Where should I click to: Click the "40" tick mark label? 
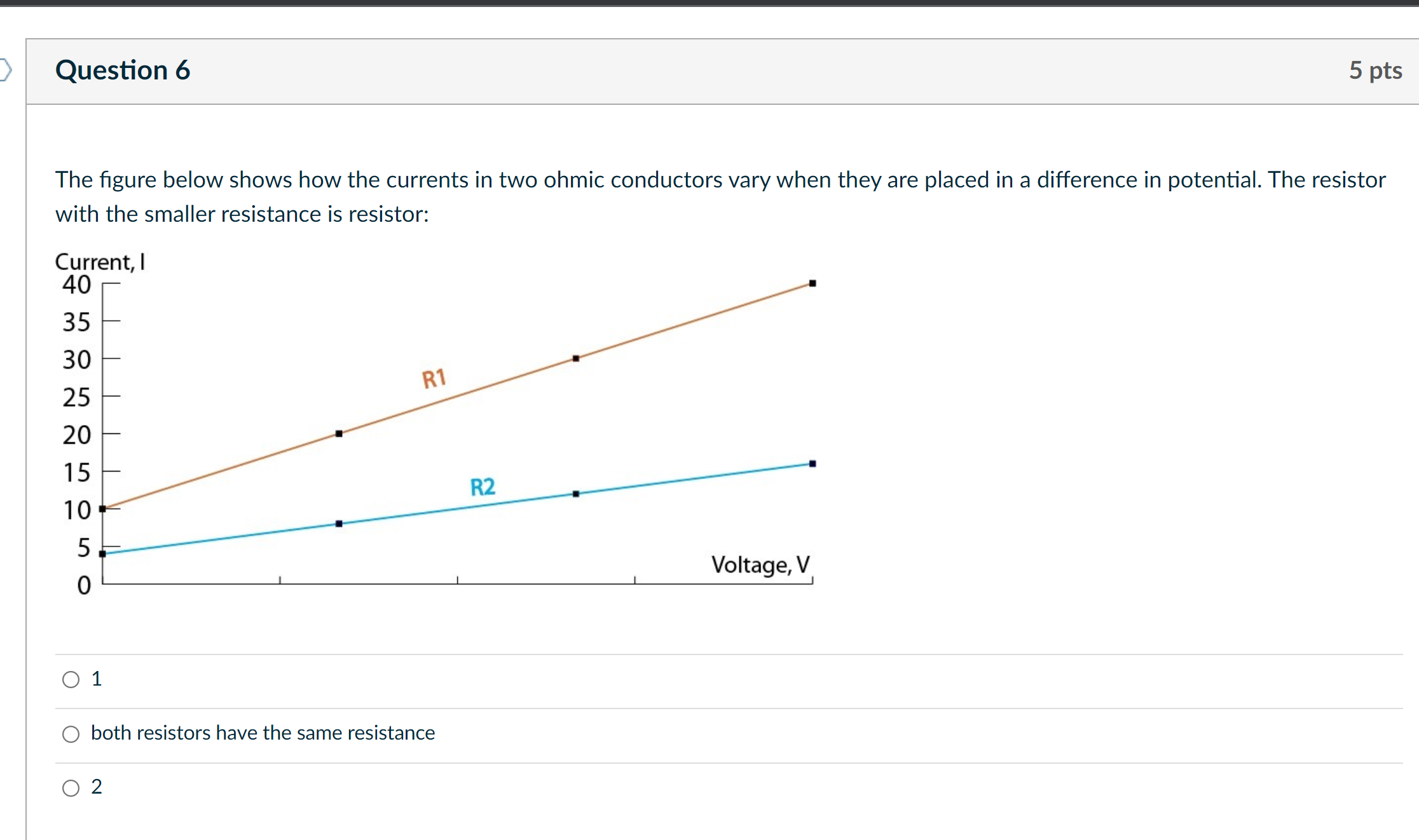point(76,285)
